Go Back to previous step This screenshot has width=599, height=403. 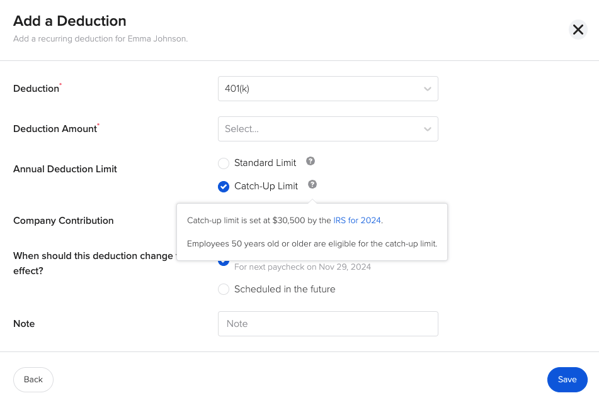33,379
